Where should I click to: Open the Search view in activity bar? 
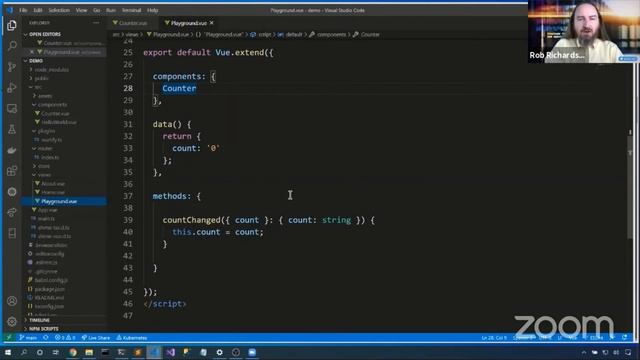12,46
